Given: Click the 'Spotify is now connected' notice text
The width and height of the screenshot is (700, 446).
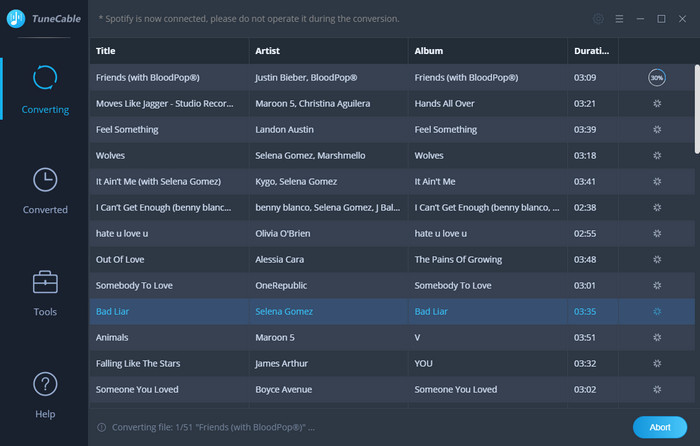Looking at the screenshot, I should click(249, 19).
